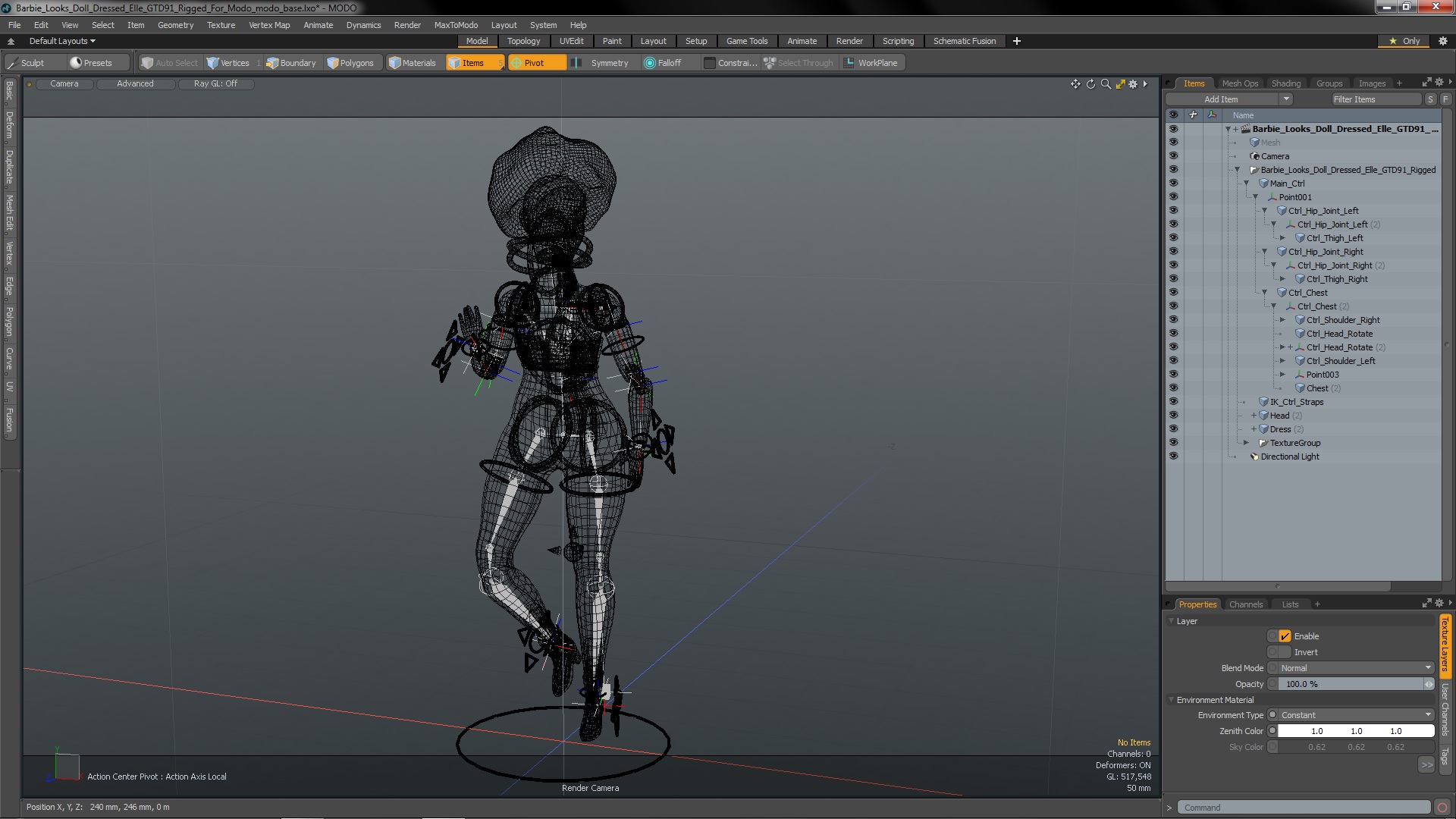Open the Dynamics menu
The image size is (1456, 819).
pyautogui.click(x=363, y=25)
